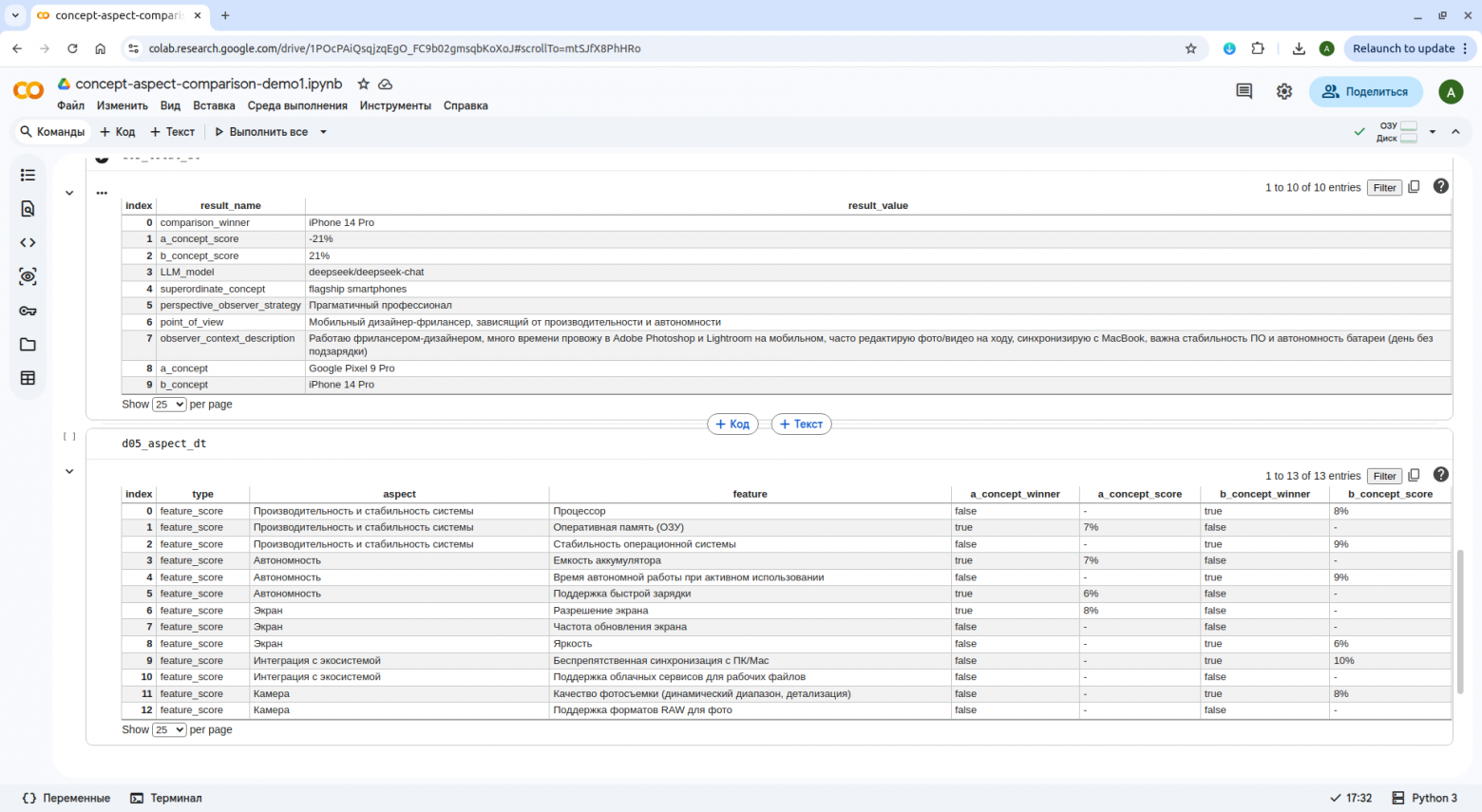Expand the Выполнить все dropdown arrow
Screen dimensions: 1482x812
coord(323,132)
